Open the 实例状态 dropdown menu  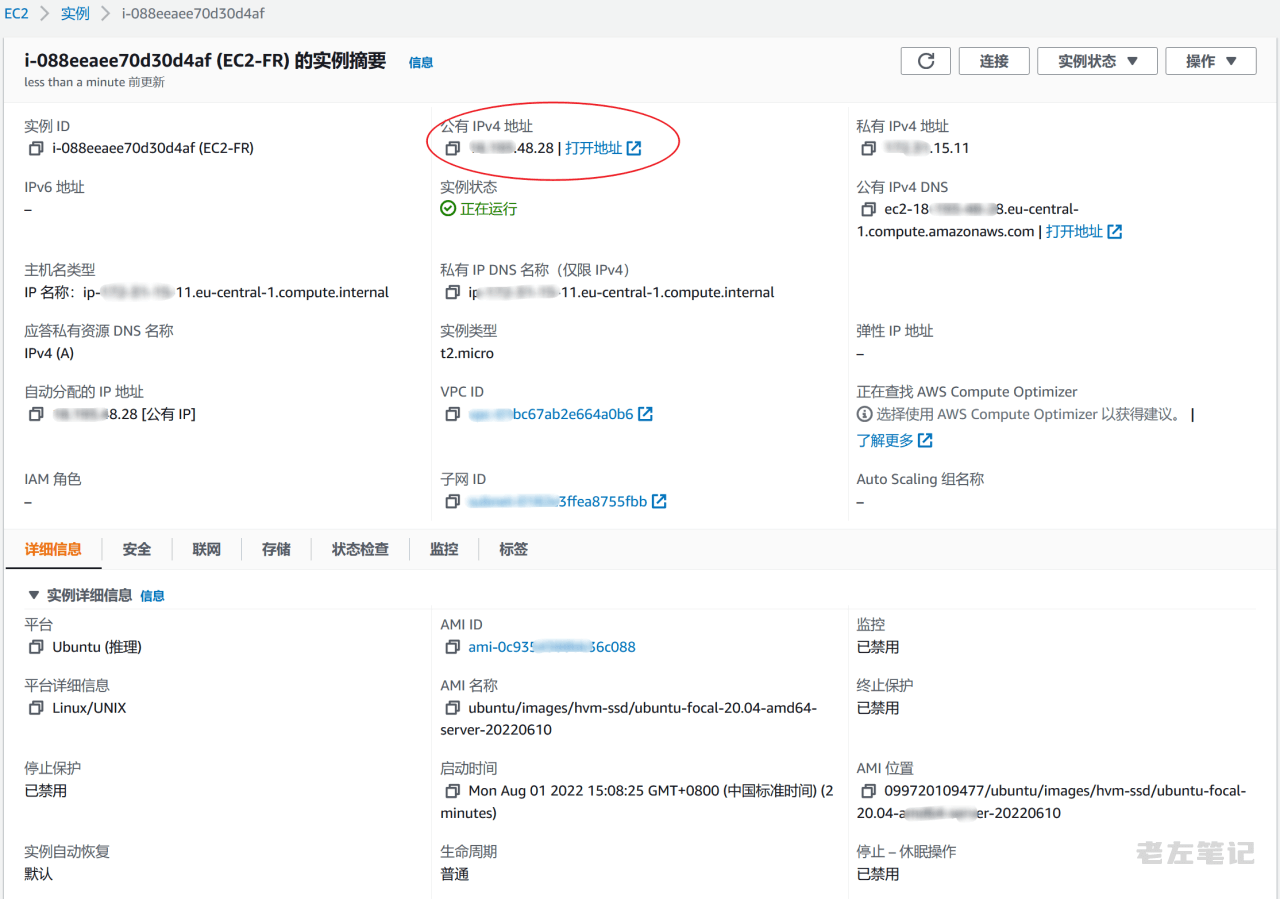[x=1097, y=61]
